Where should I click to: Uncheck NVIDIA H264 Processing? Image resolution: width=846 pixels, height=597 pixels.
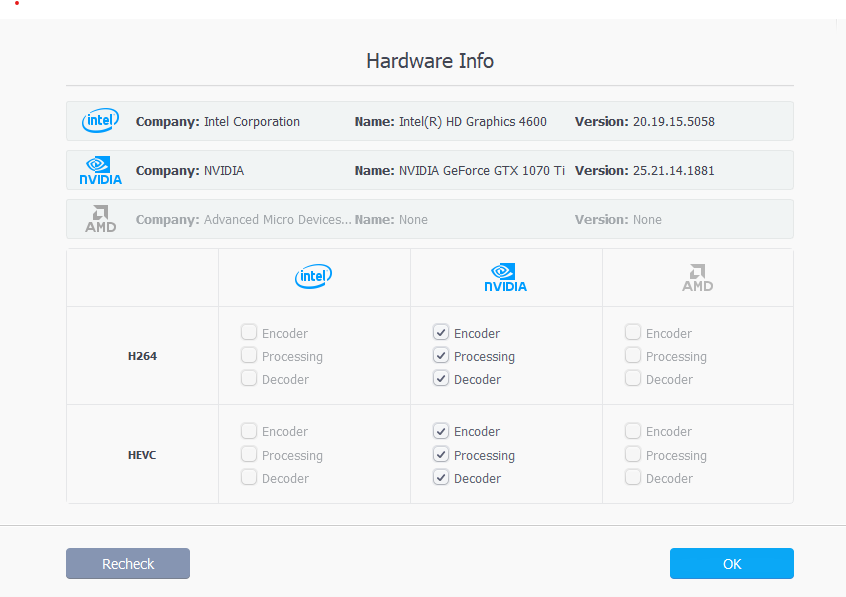(441, 355)
